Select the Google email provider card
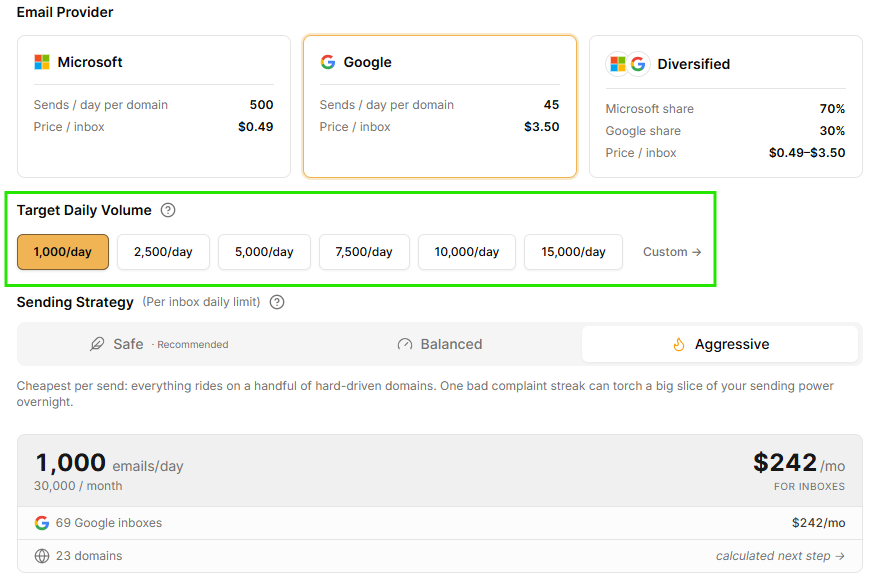This screenshot has height=581, width=877. click(440, 106)
